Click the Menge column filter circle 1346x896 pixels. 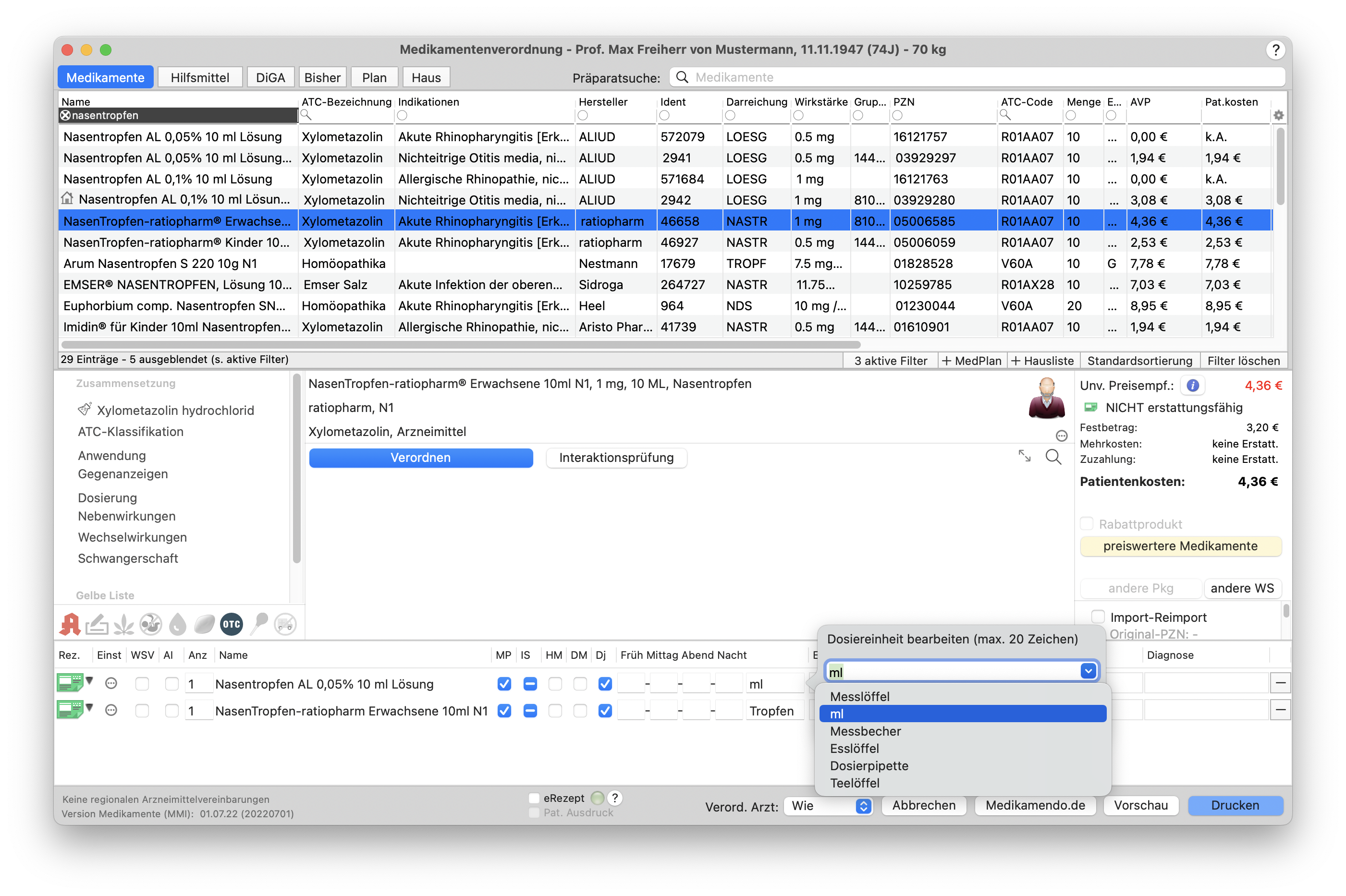coord(1071,115)
